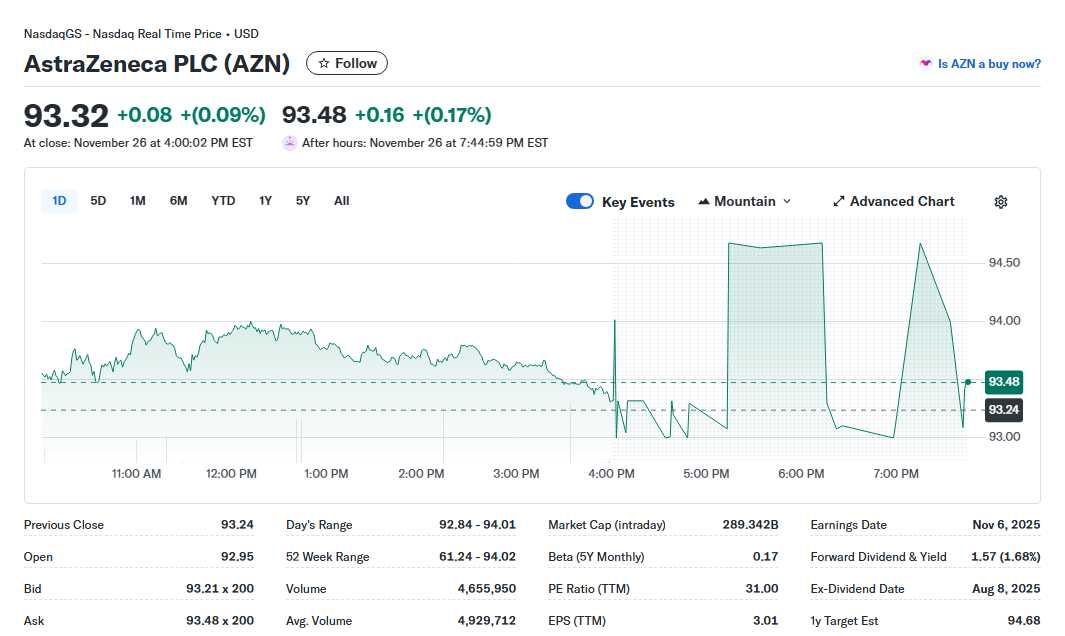The width and height of the screenshot is (1065, 636).
Task: Expand the Mountain dropdown chevron
Action: (x=787, y=202)
